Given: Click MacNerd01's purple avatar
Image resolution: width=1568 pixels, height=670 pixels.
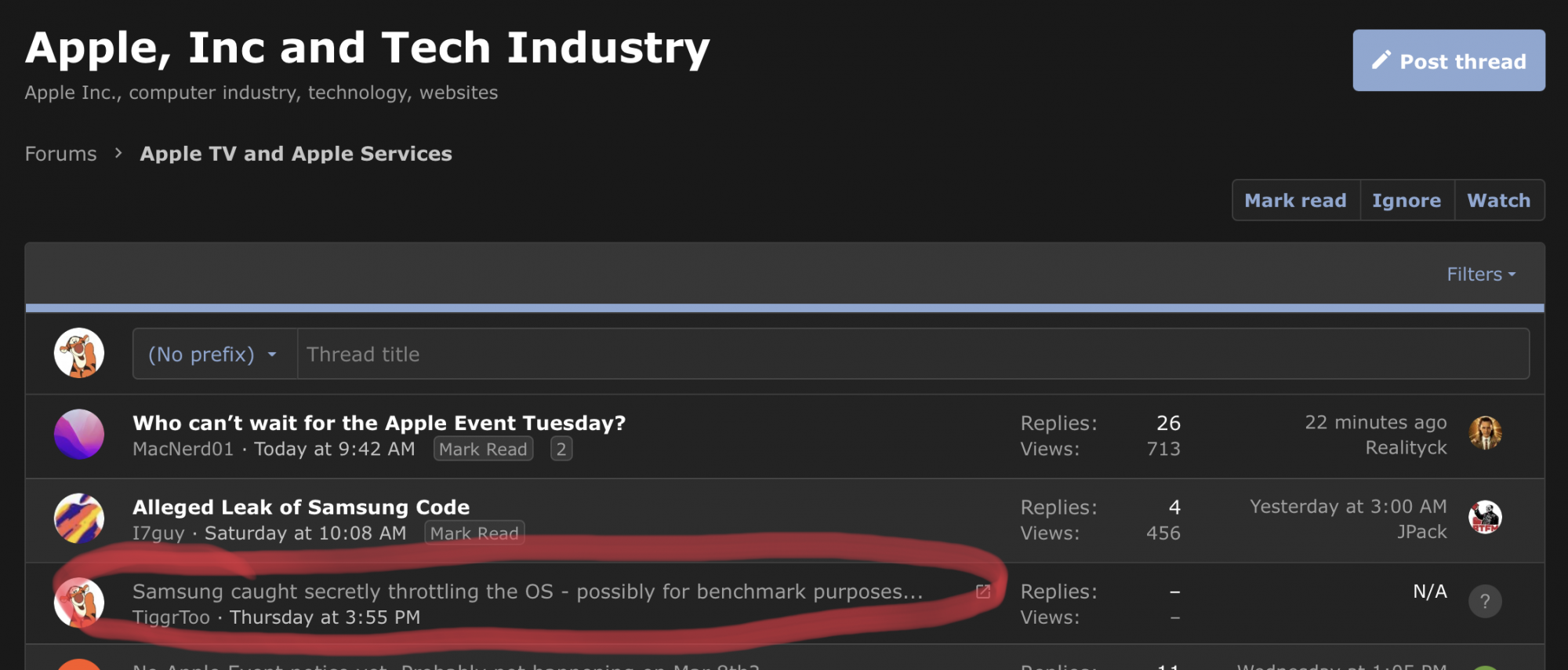Looking at the screenshot, I should coord(79,434).
